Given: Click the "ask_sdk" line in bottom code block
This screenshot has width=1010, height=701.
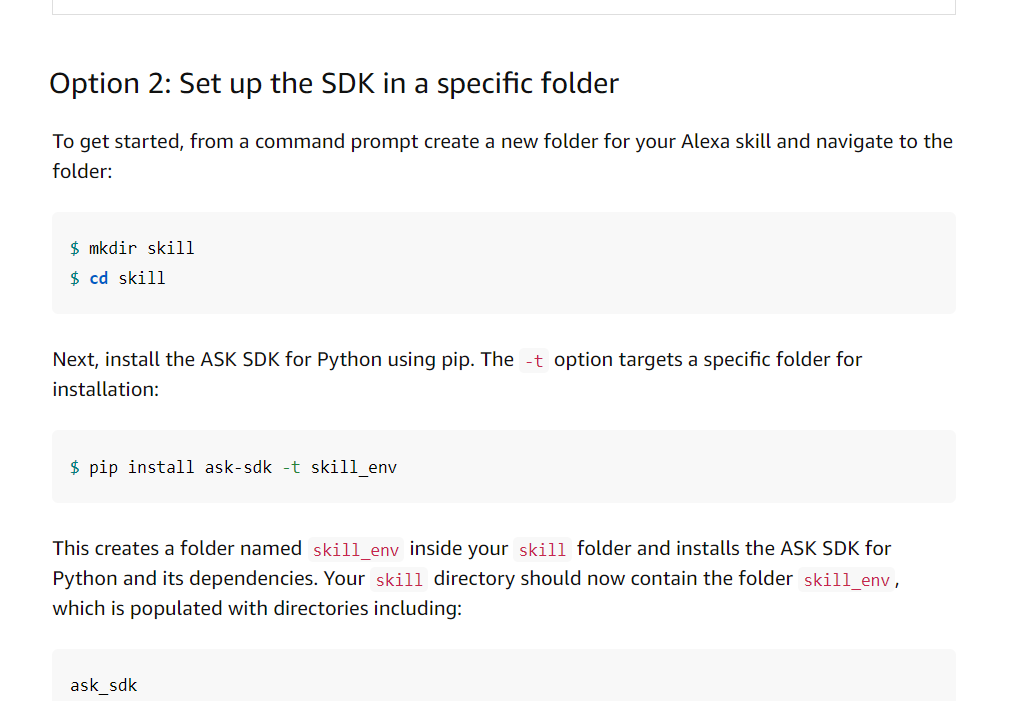Looking at the screenshot, I should point(104,685).
